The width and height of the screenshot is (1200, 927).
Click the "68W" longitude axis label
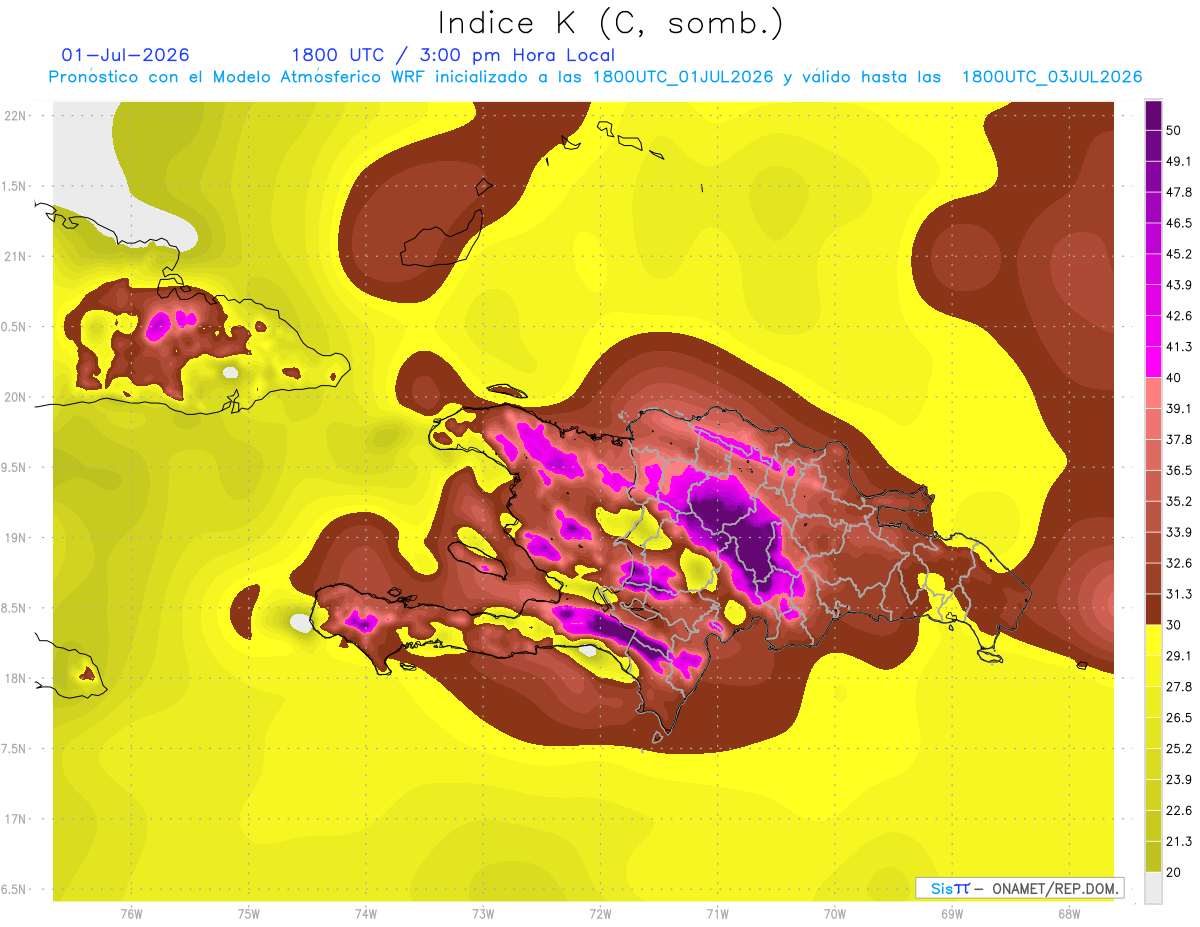(x=1069, y=913)
